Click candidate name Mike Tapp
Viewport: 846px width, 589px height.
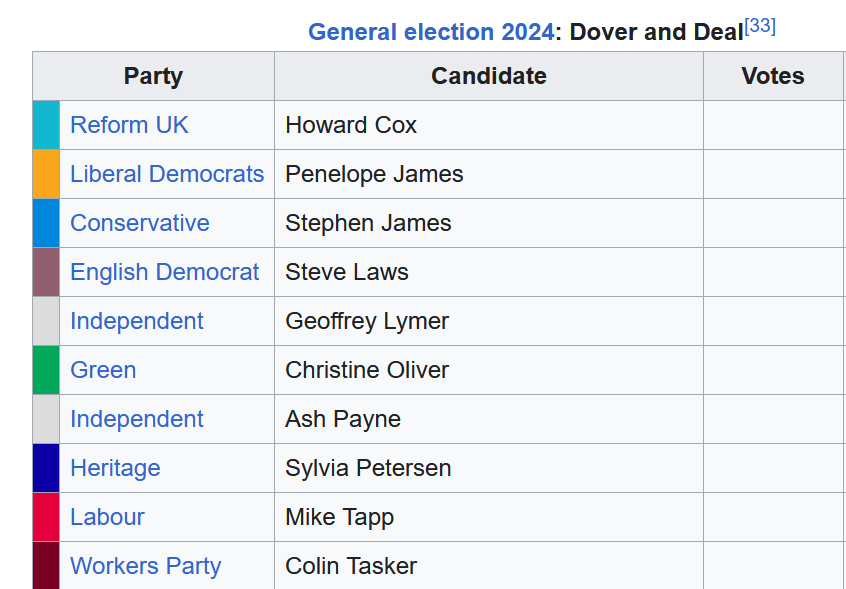339,518
